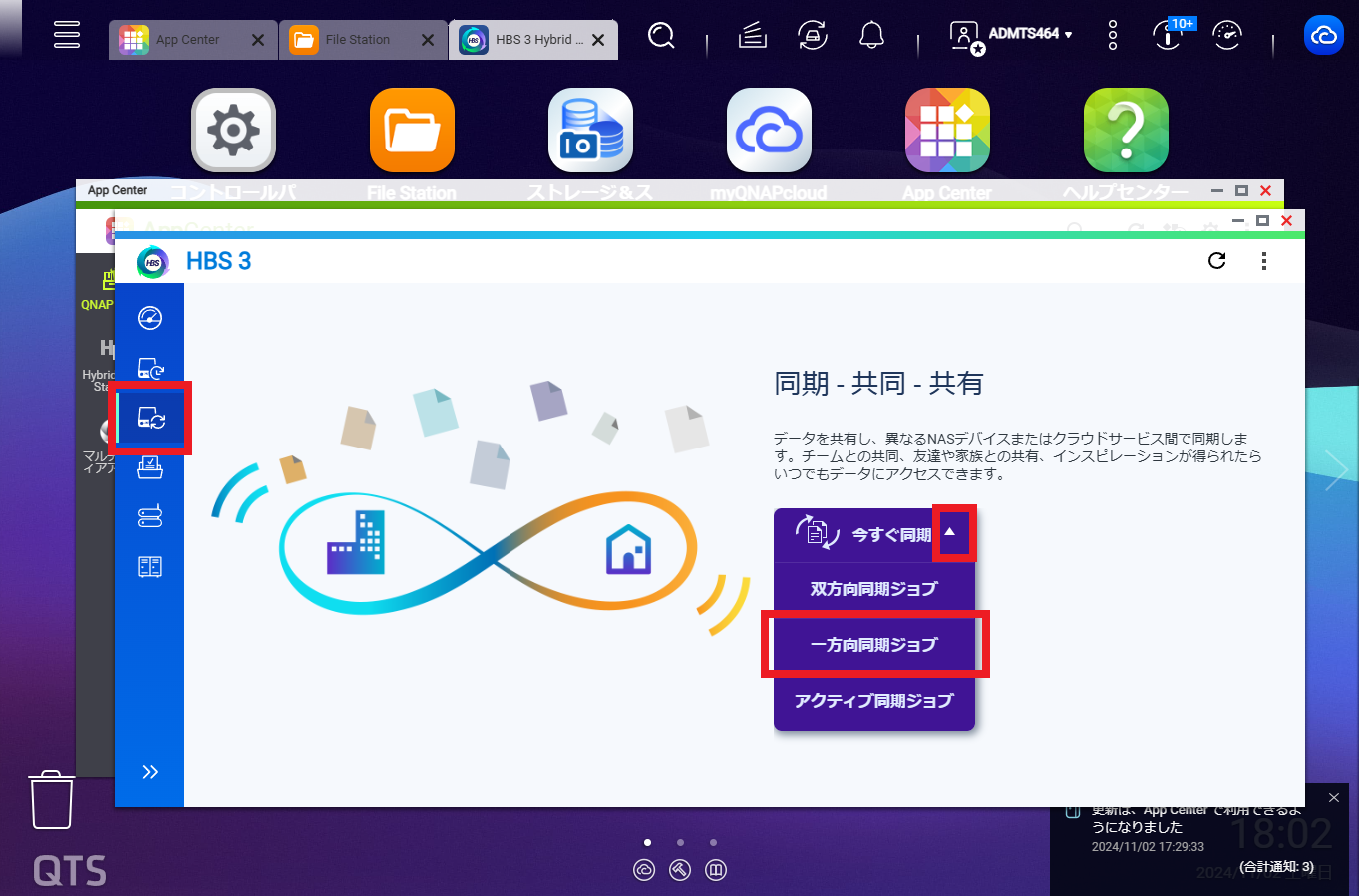Select the third desktop page dot
The width and height of the screenshot is (1359, 896).
pyautogui.click(x=713, y=843)
